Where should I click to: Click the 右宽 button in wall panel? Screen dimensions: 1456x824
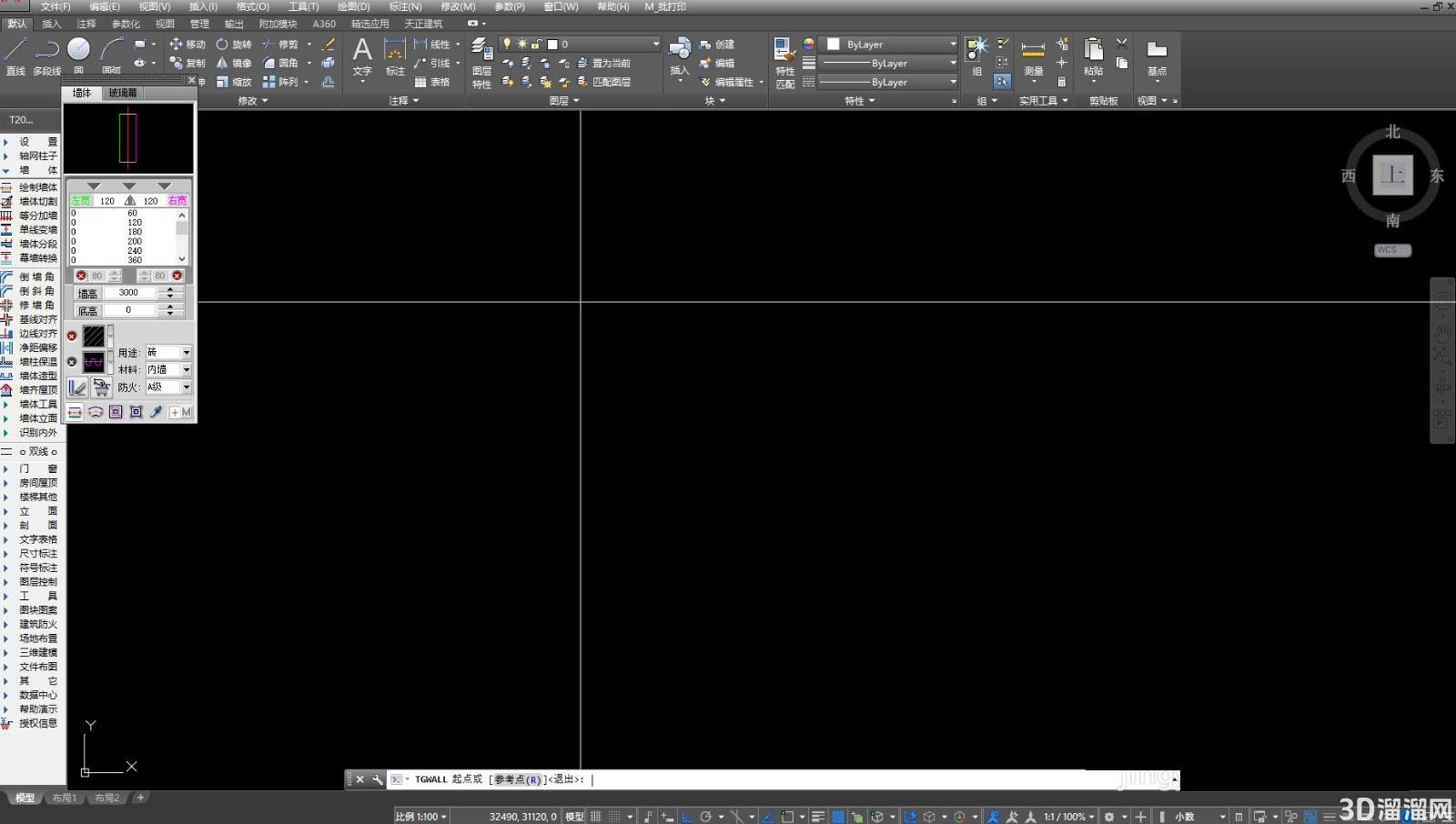pyautogui.click(x=177, y=200)
